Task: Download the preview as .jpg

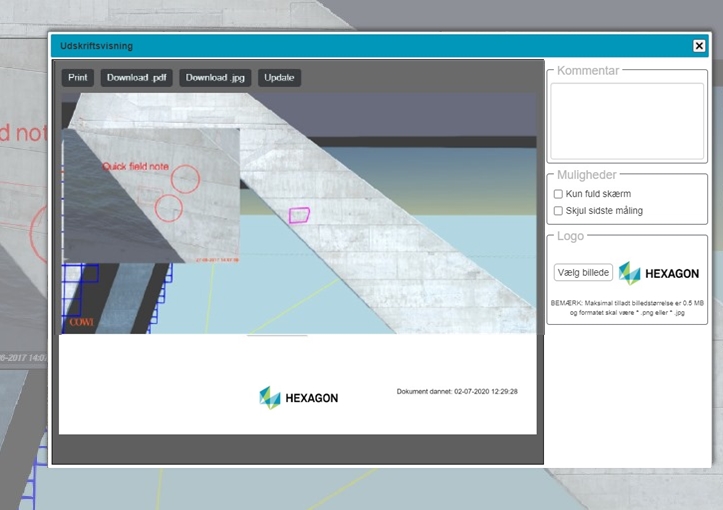Action: point(215,78)
